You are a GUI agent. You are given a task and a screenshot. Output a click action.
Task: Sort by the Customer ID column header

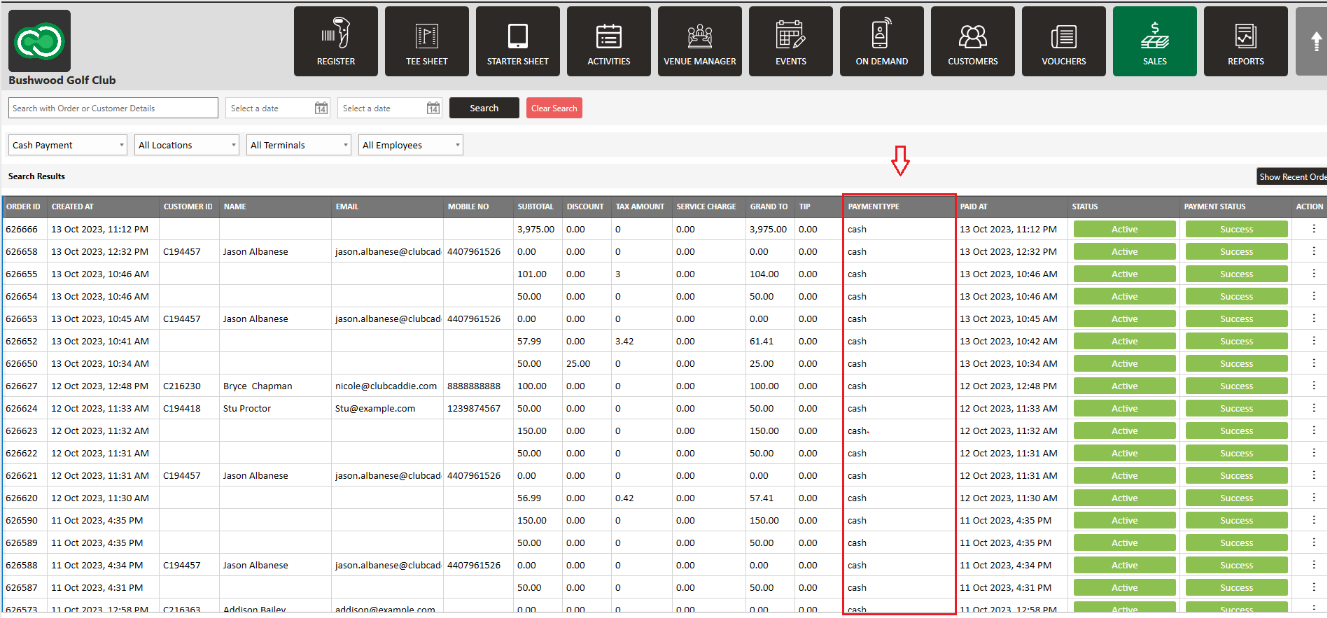(190, 207)
